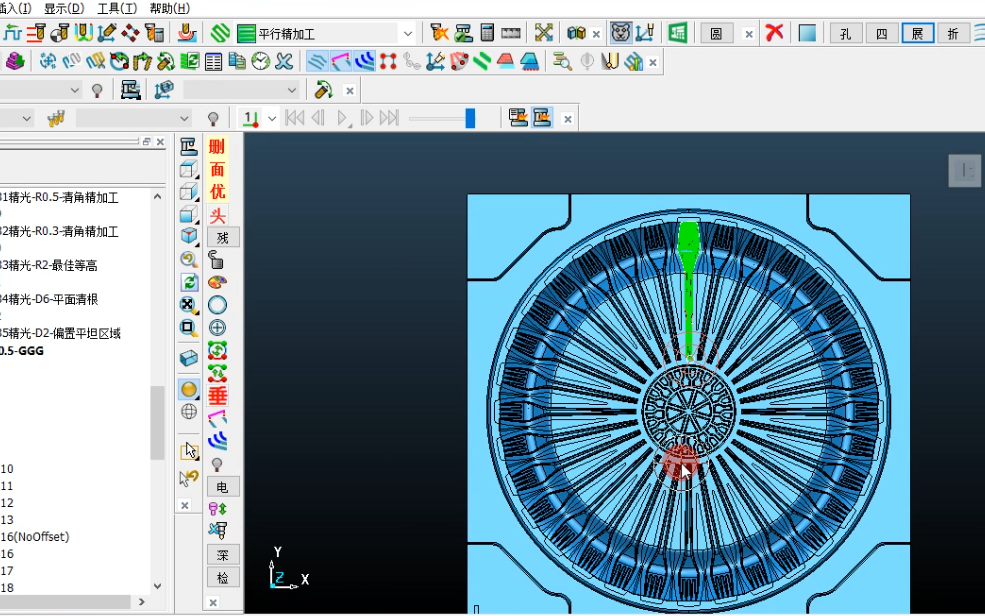Viewport: 985px width, 616px height.
Task: Toggle the wireframe globe view mode
Action: [188, 412]
